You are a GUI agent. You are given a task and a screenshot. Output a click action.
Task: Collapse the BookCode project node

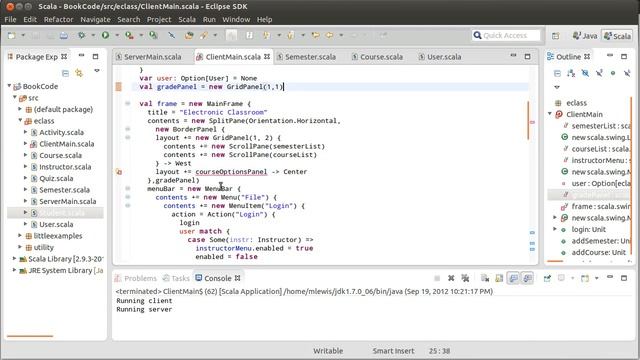[x=9, y=86]
